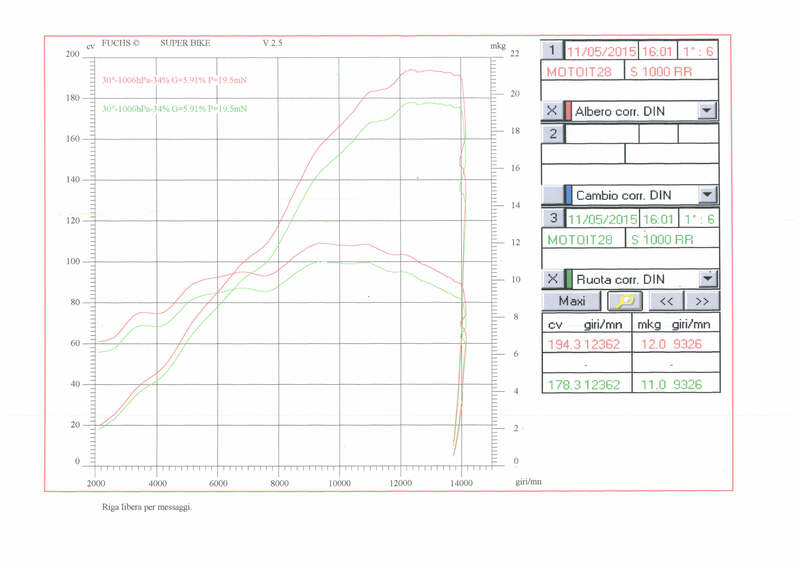Open the Cambio corr. DIN dropdown

(707, 195)
